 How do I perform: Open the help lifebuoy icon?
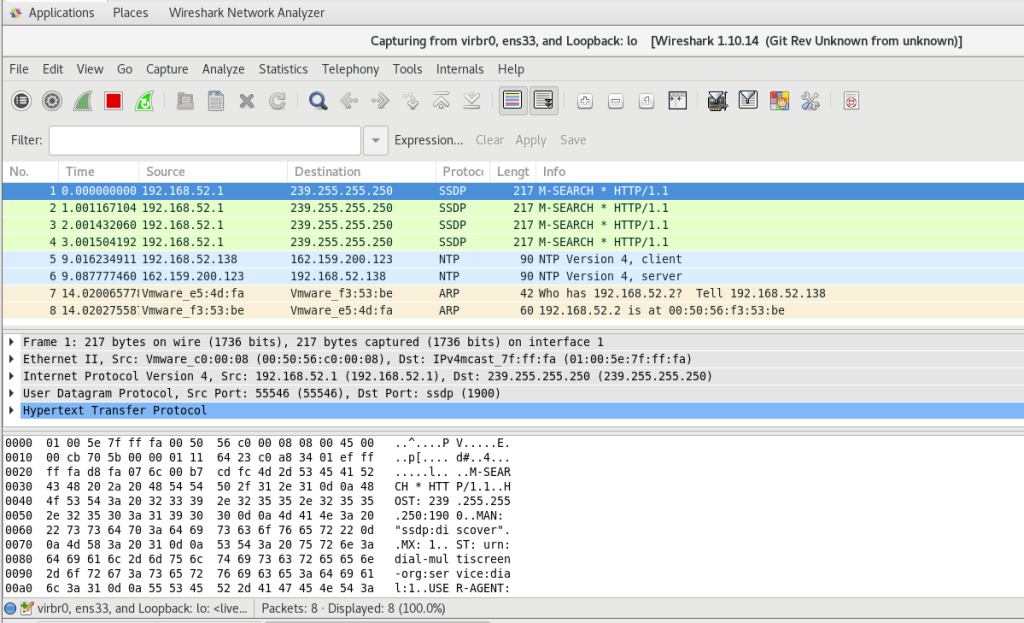(x=851, y=101)
